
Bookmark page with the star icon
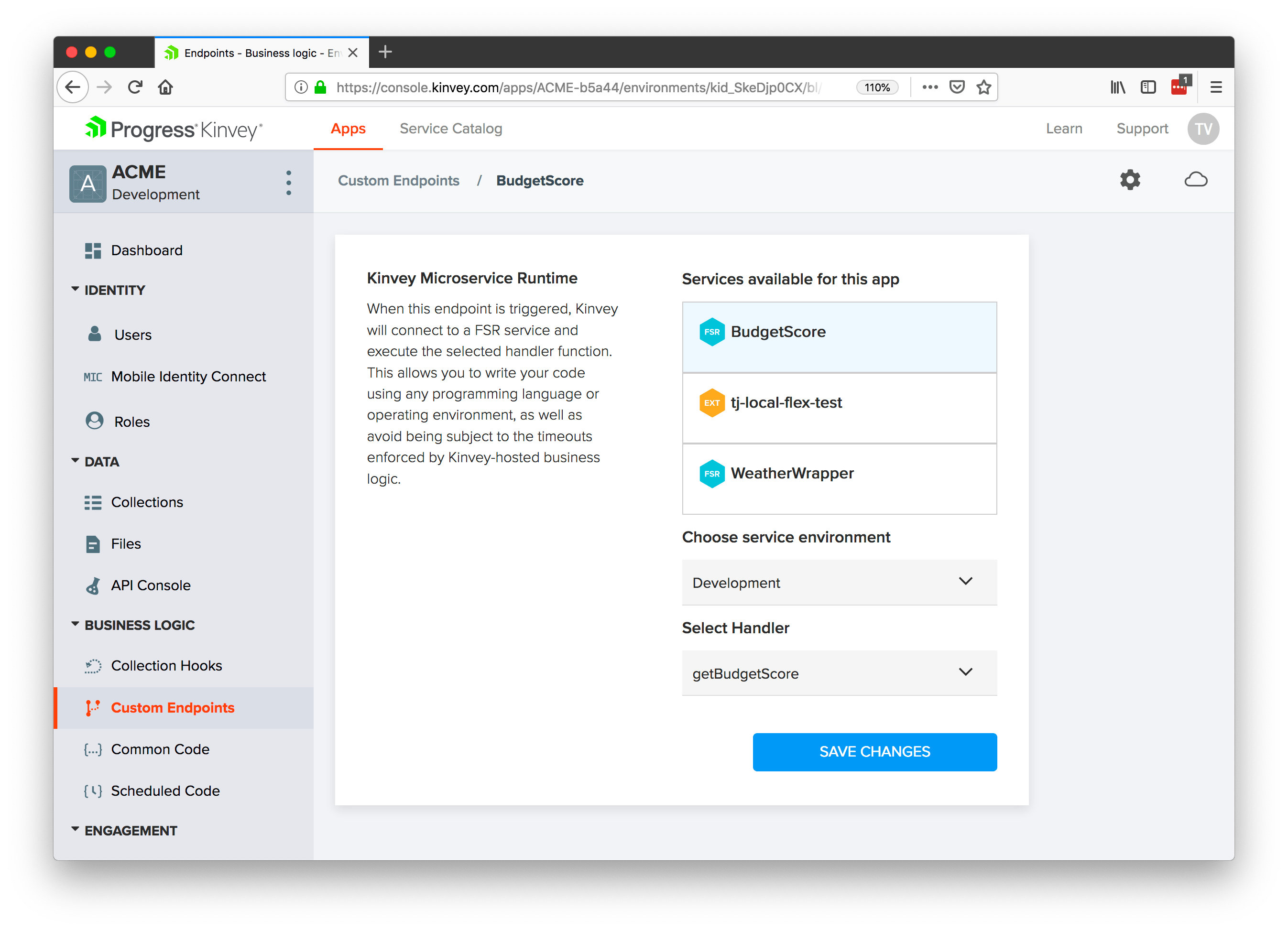983,87
